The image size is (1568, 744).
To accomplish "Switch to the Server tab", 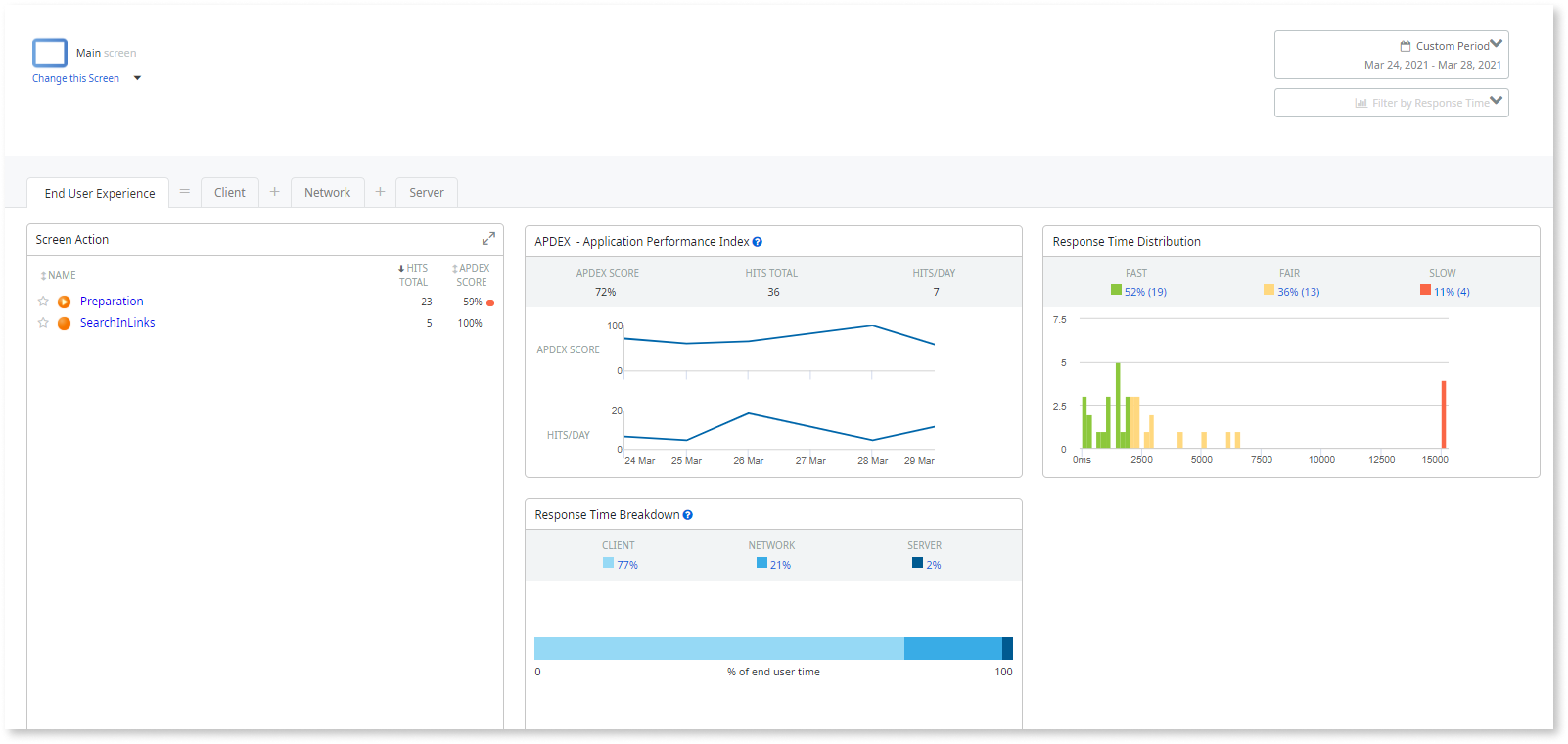I will tap(426, 193).
